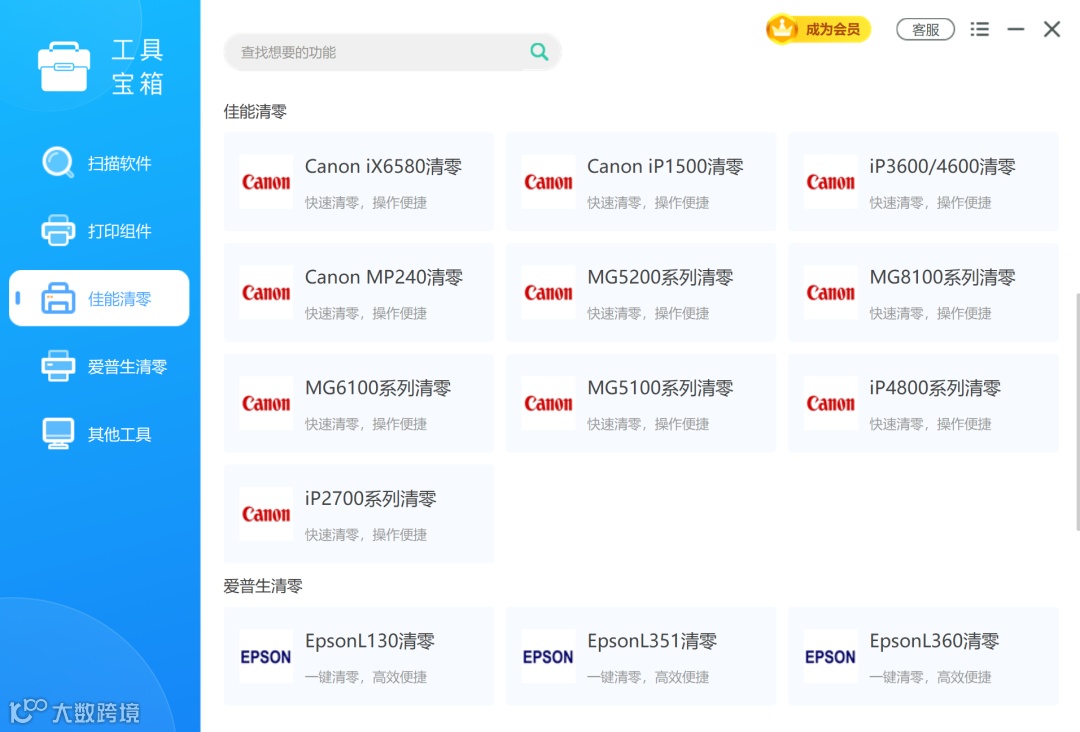Open Canon iP1500清零 card
Viewport: 1080px width, 732px height.
coord(641,182)
